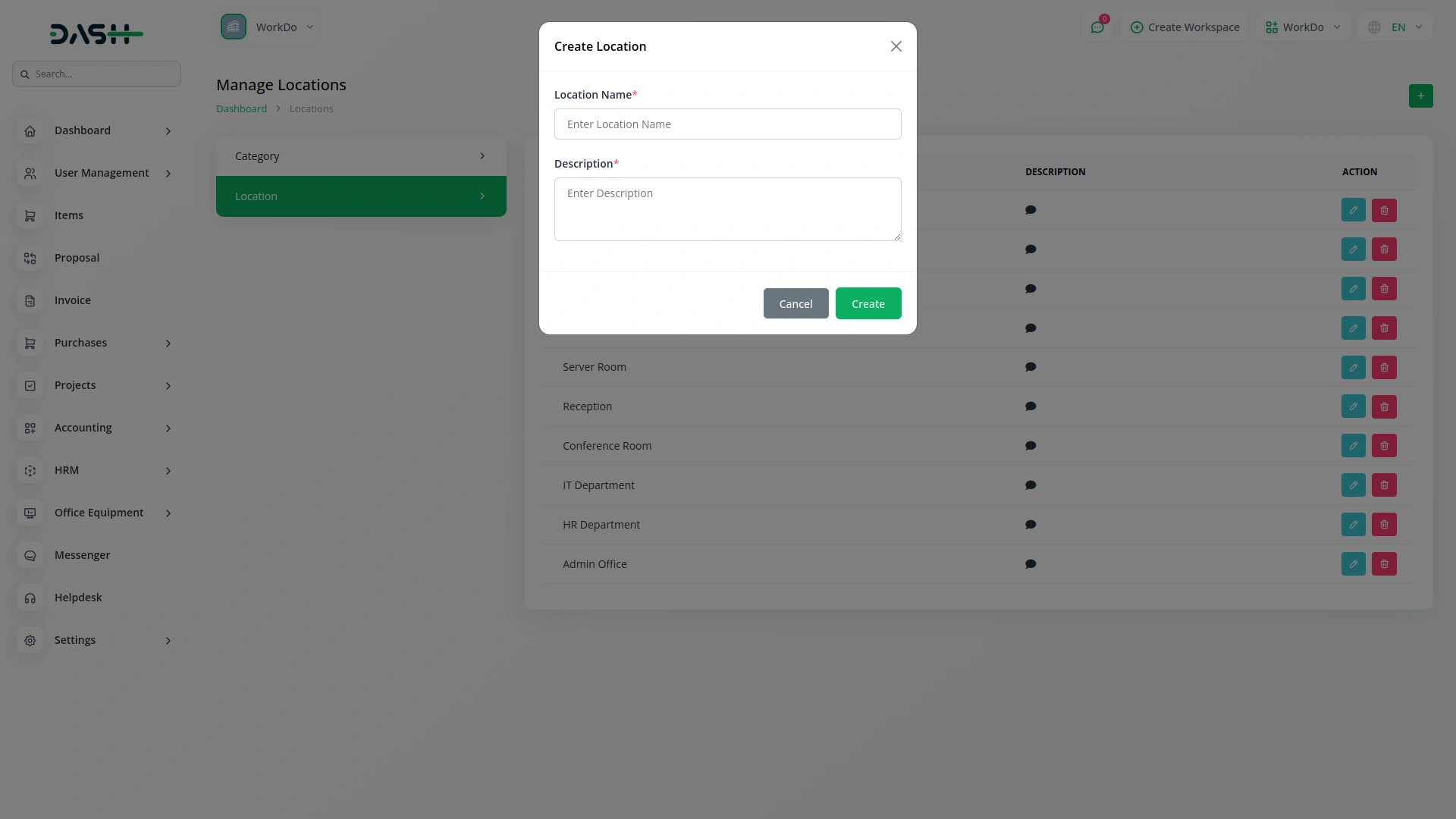Click the description bubble icon for IT Department
Image resolution: width=1456 pixels, height=819 pixels.
click(x=1031, y=485)
